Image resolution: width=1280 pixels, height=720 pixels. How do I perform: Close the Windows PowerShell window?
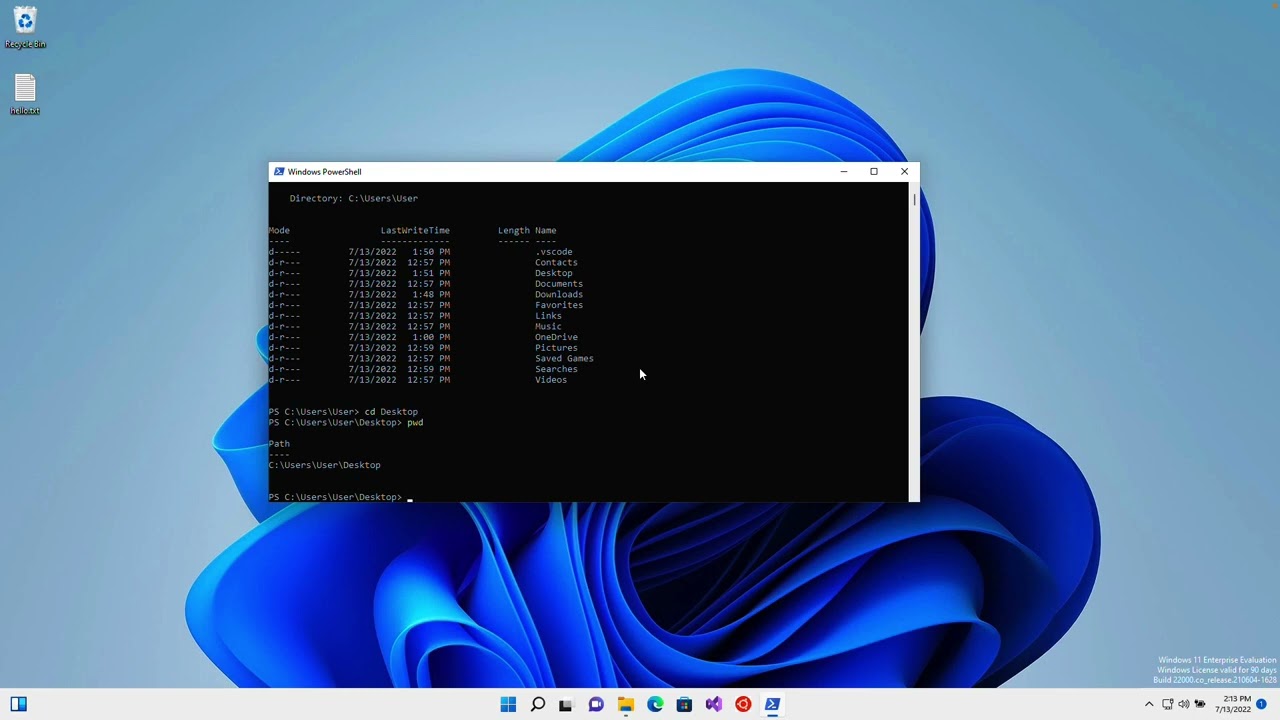[904, 171]
